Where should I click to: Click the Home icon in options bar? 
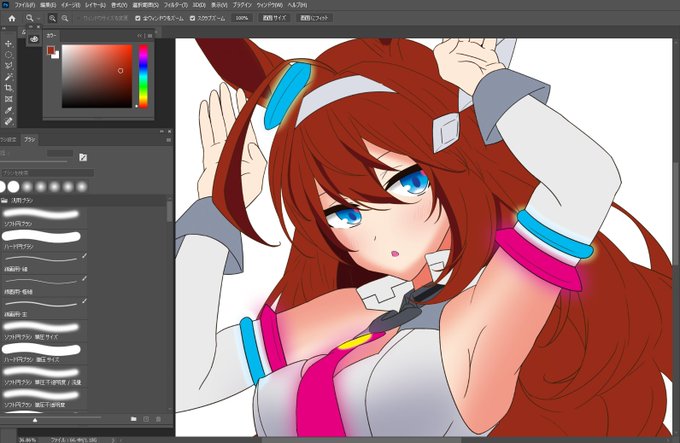(12, 18)
